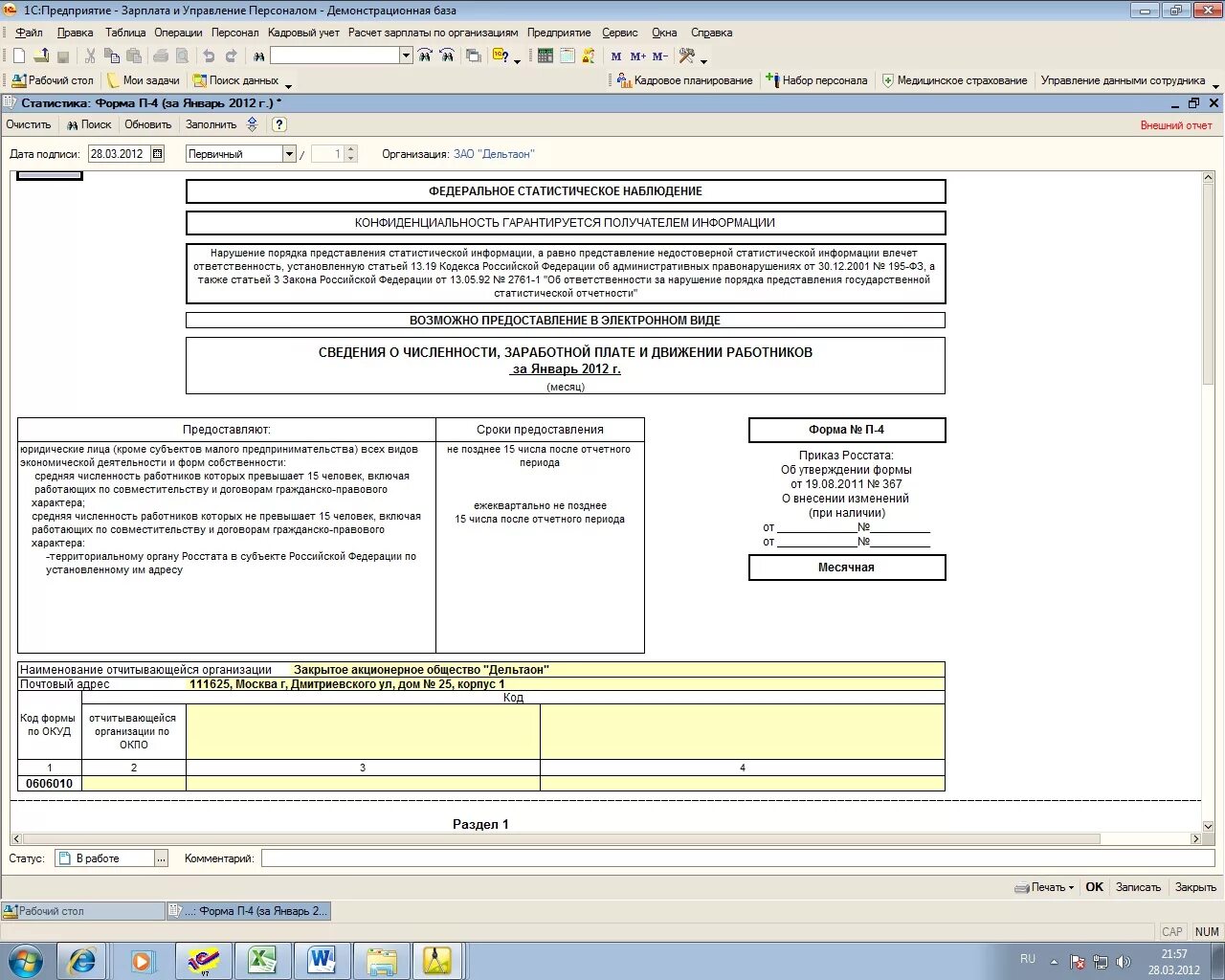Switch to the Рабочий стол window tab at the bottom
This screenshot has width=1225, height=980.
[83, 911]
